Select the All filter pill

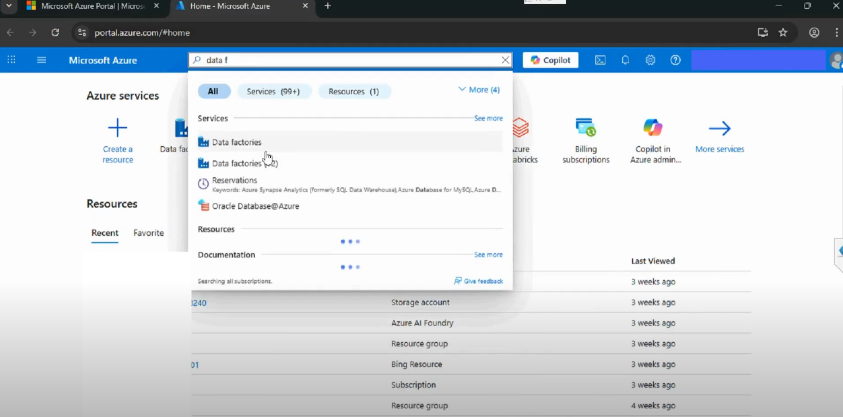coord(214,91)
